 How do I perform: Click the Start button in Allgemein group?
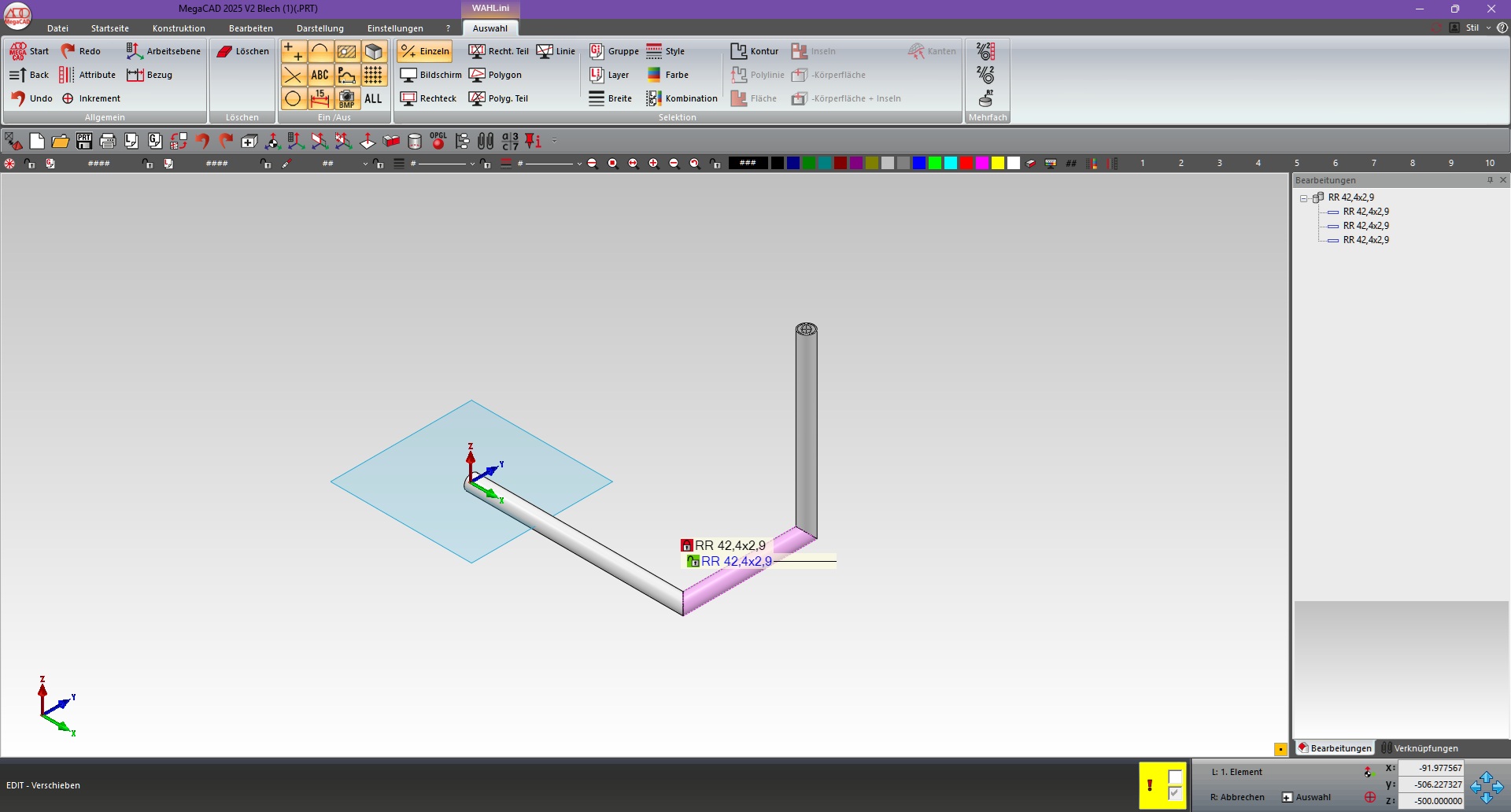[x=29, y=51]
